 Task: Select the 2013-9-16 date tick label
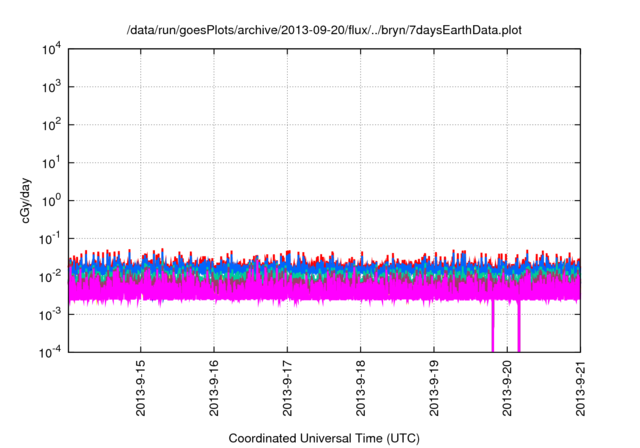coord(214,388)
